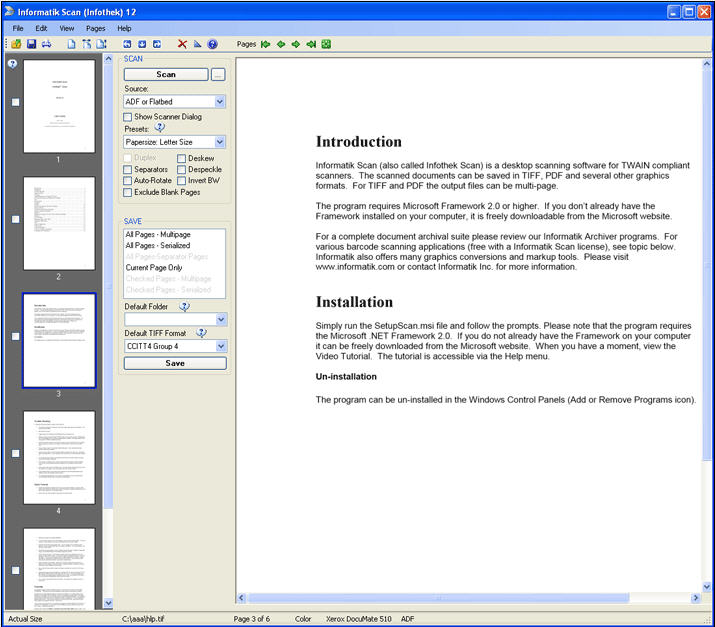This screenshot has height=627, width=715.
Task: Enable the Deskew checkbox
Action: (181, 159)
